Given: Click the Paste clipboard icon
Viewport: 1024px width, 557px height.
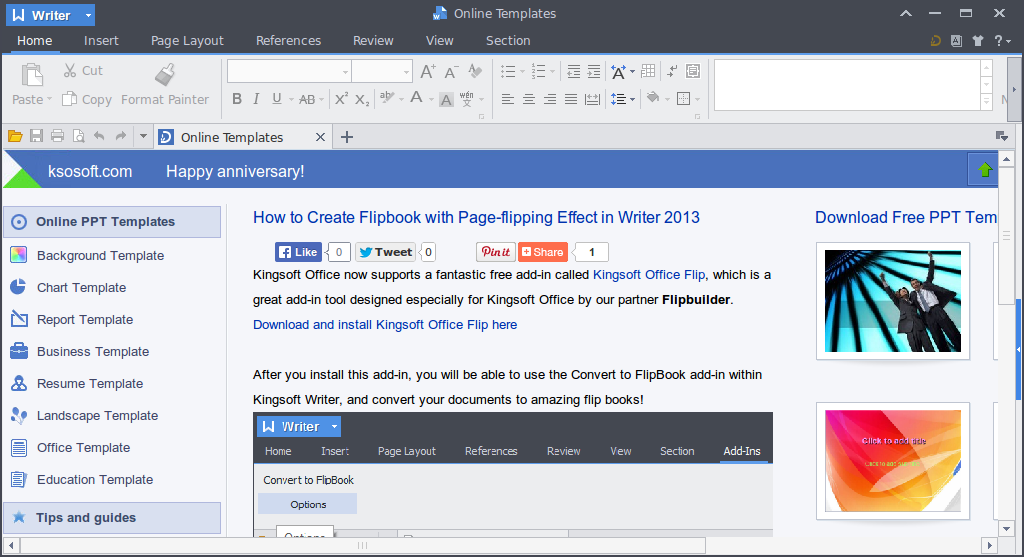Looking at the screenshot, I should [31, 74].
